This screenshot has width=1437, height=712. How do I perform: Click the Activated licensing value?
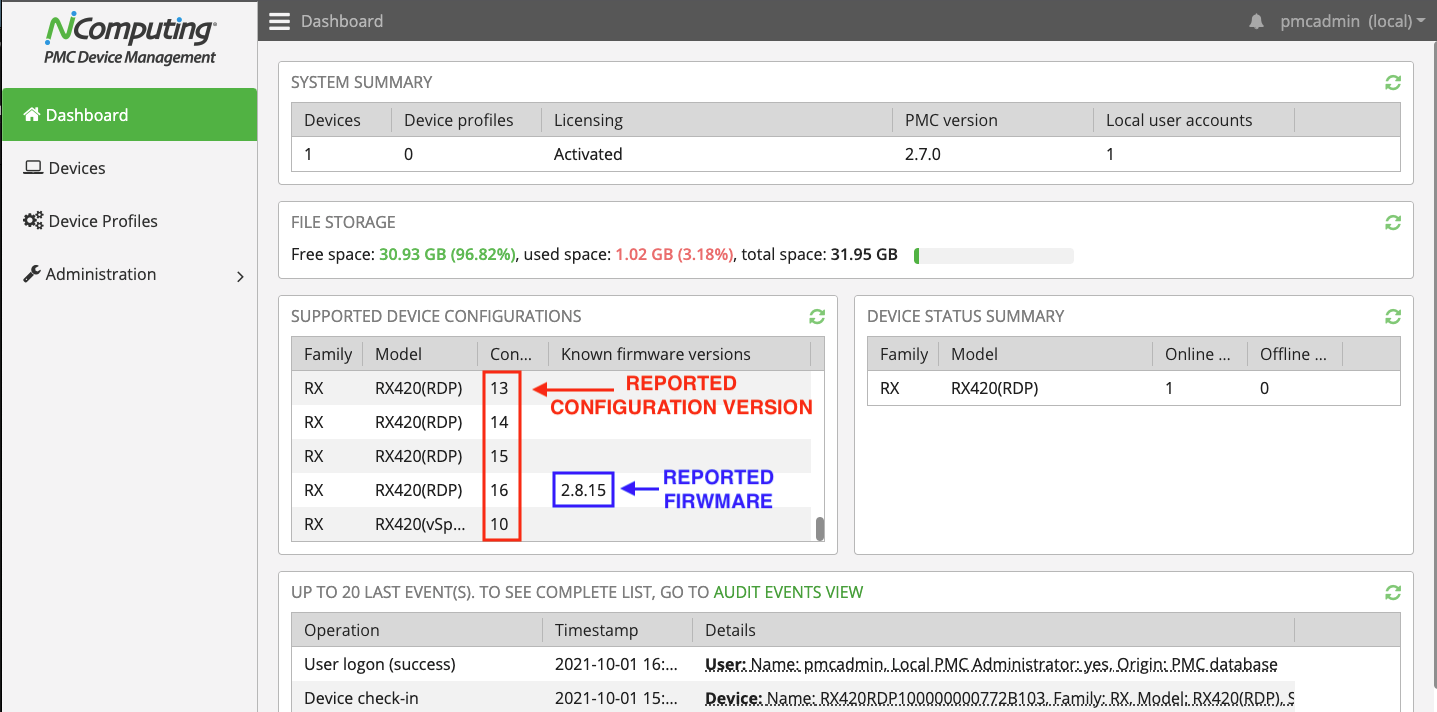click(588, 154)
